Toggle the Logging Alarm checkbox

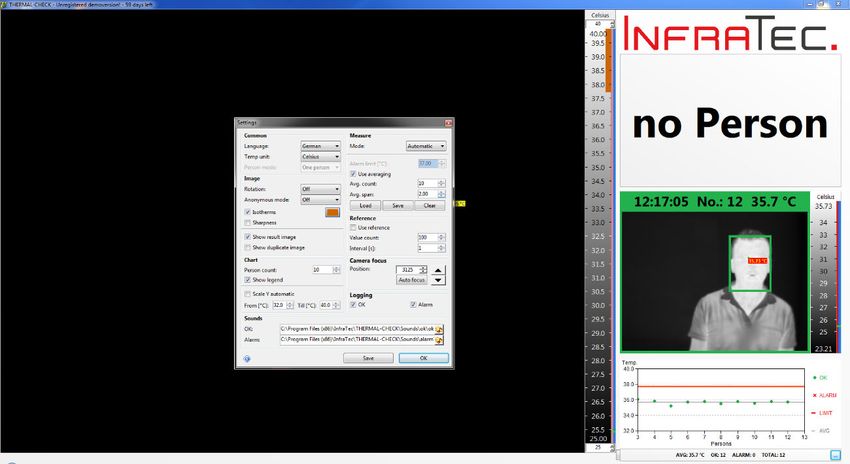[x=414, y=305]
